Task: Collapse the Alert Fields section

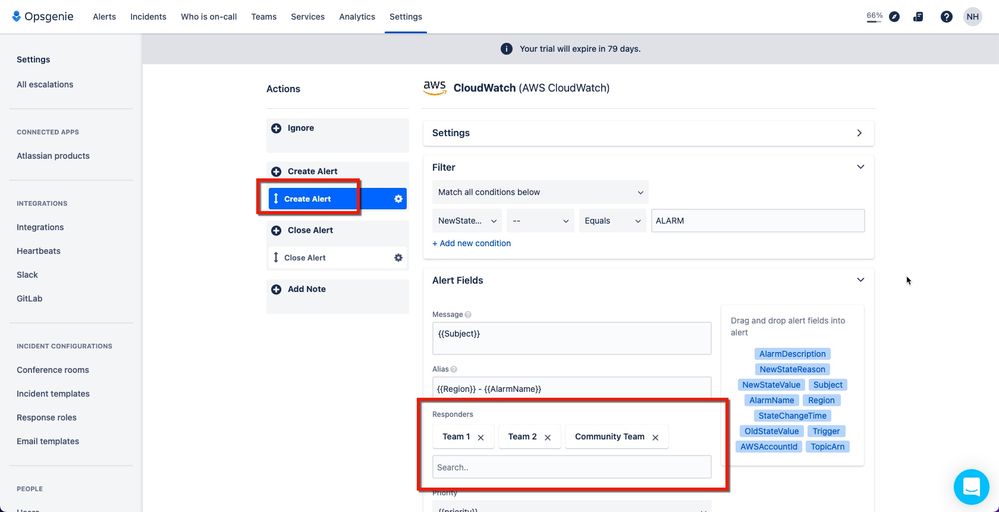Action: pyautogui.click(x=860, y=280)
